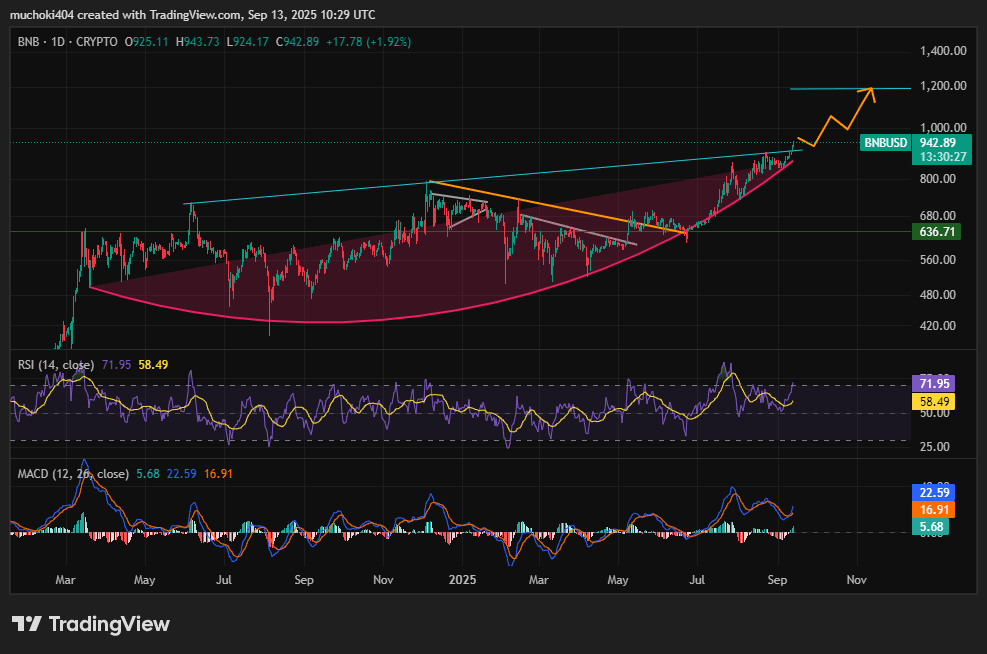Click the teal MACD histogram 5.68 tag
This screenshot has width=987, height=654.
938,526
